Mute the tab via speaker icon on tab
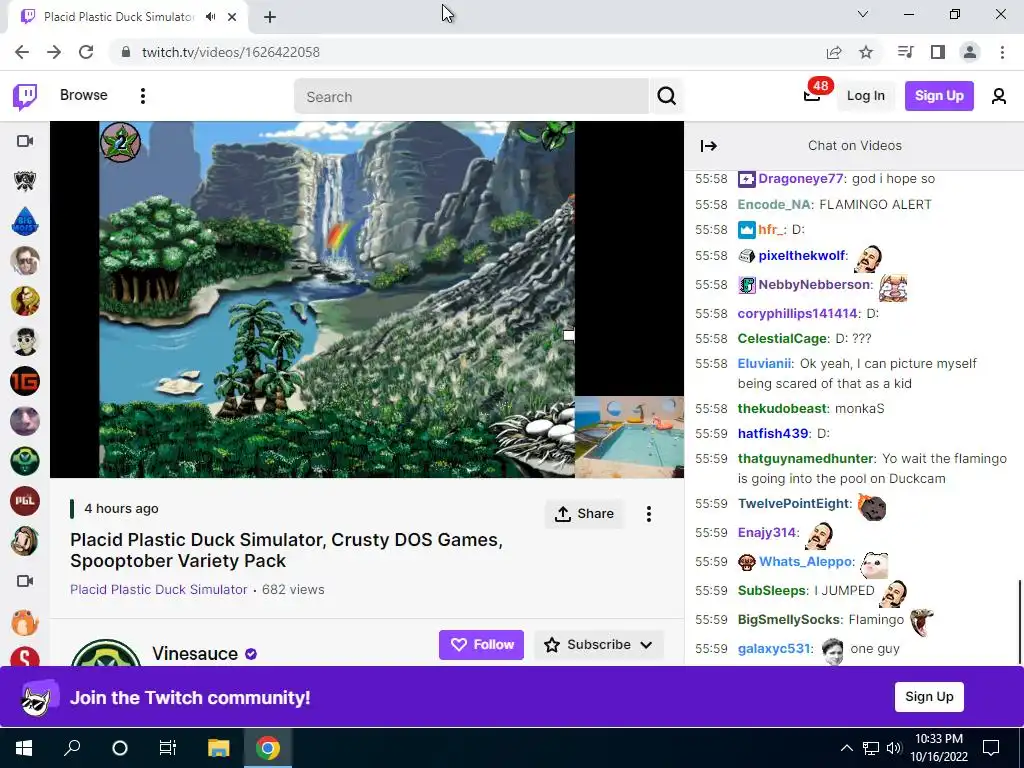The image size is (1024, 768). coord(210,17)
